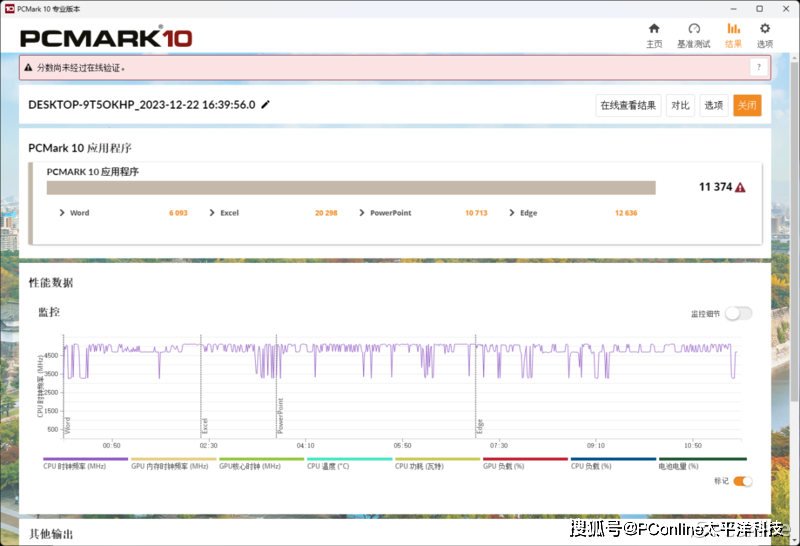
Task: Select CPU 功耗 (瓦特) legend
Action: coord(437,463)
